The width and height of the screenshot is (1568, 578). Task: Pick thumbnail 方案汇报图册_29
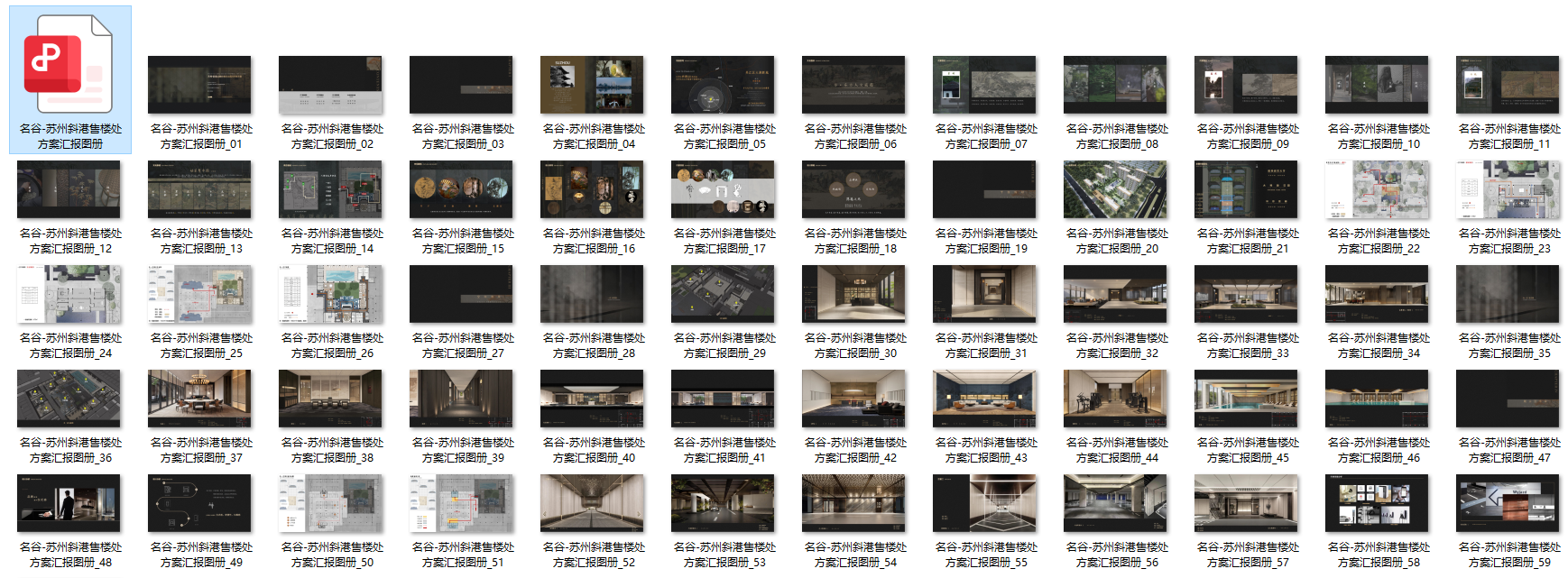[x=723, y=294]
